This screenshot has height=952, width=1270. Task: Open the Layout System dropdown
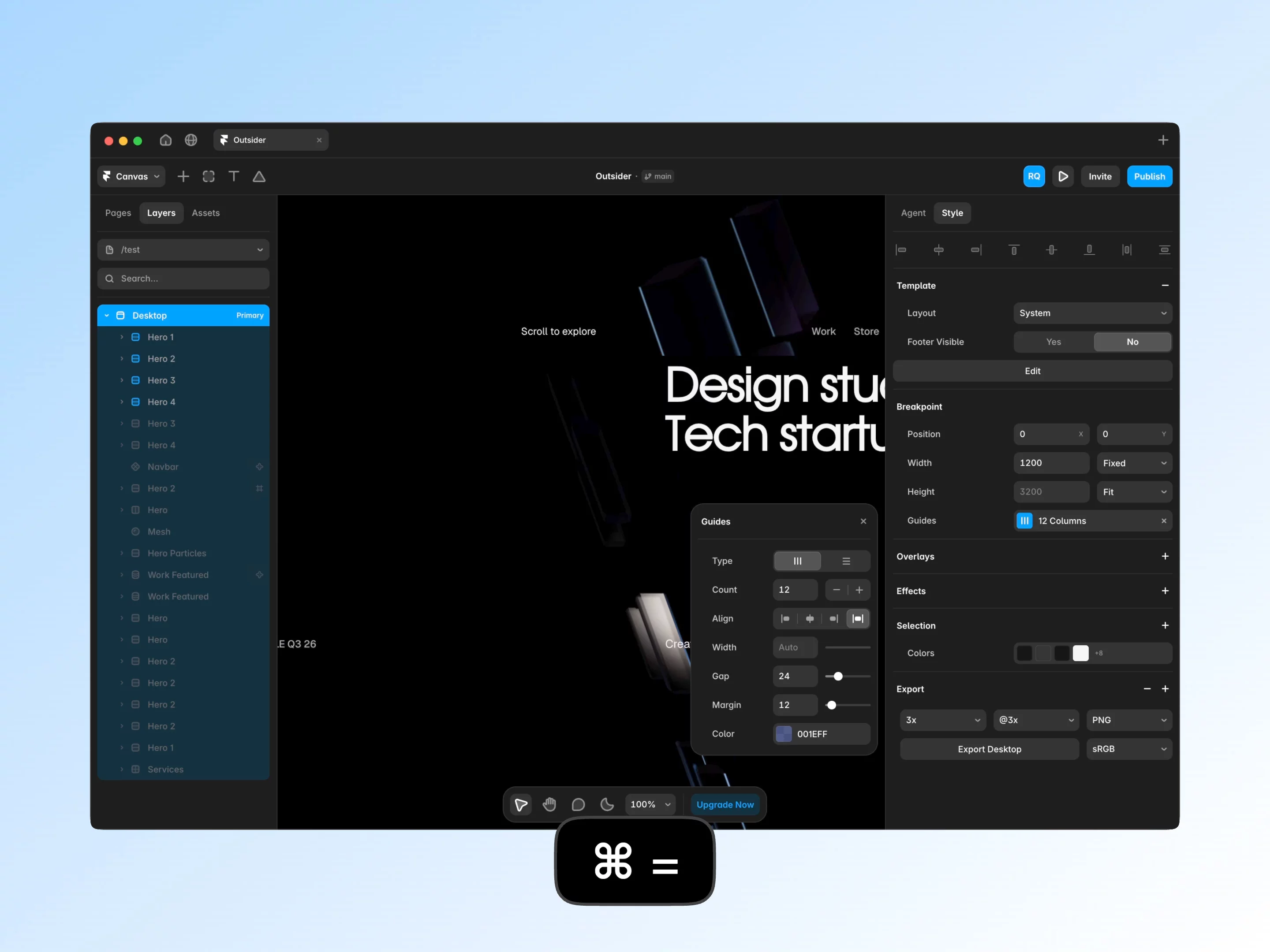[x=1093, y=313]
